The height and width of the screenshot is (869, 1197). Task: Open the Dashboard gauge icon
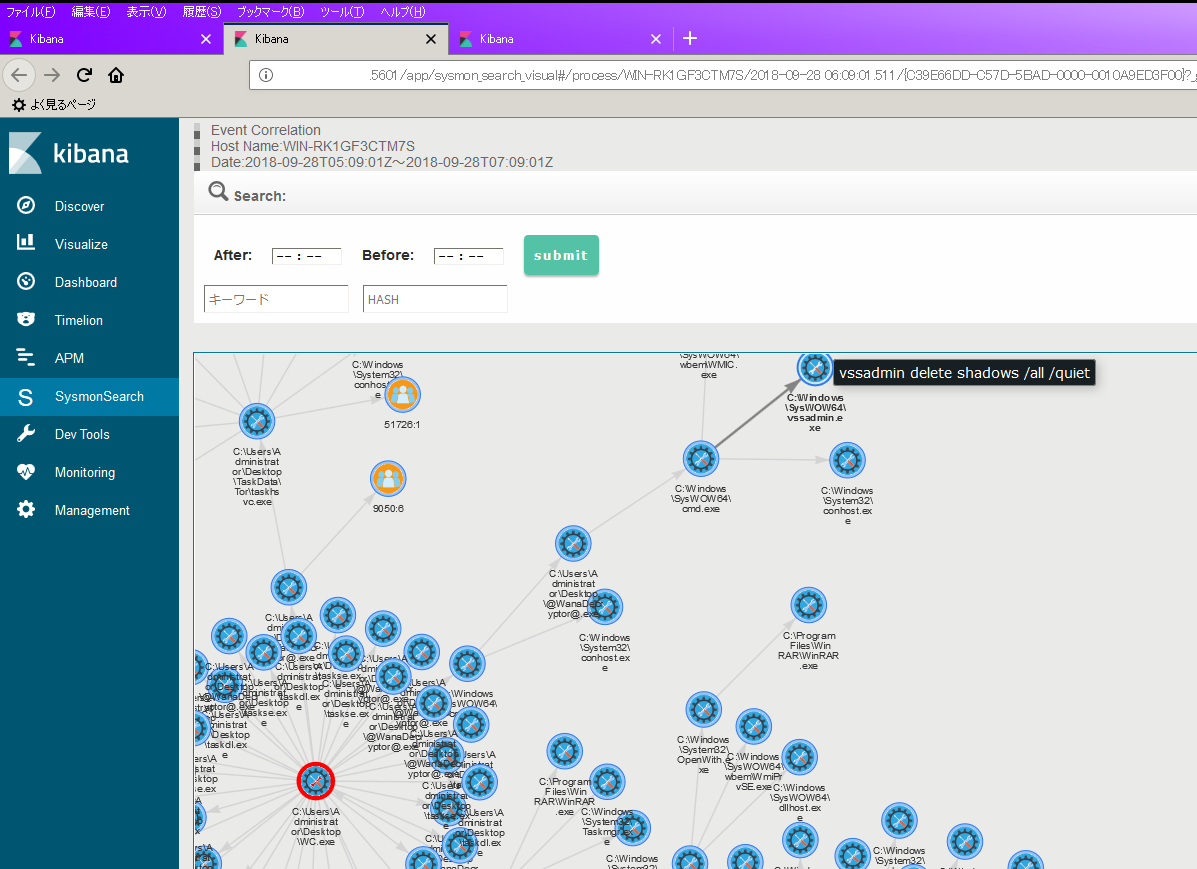[26, 282]
